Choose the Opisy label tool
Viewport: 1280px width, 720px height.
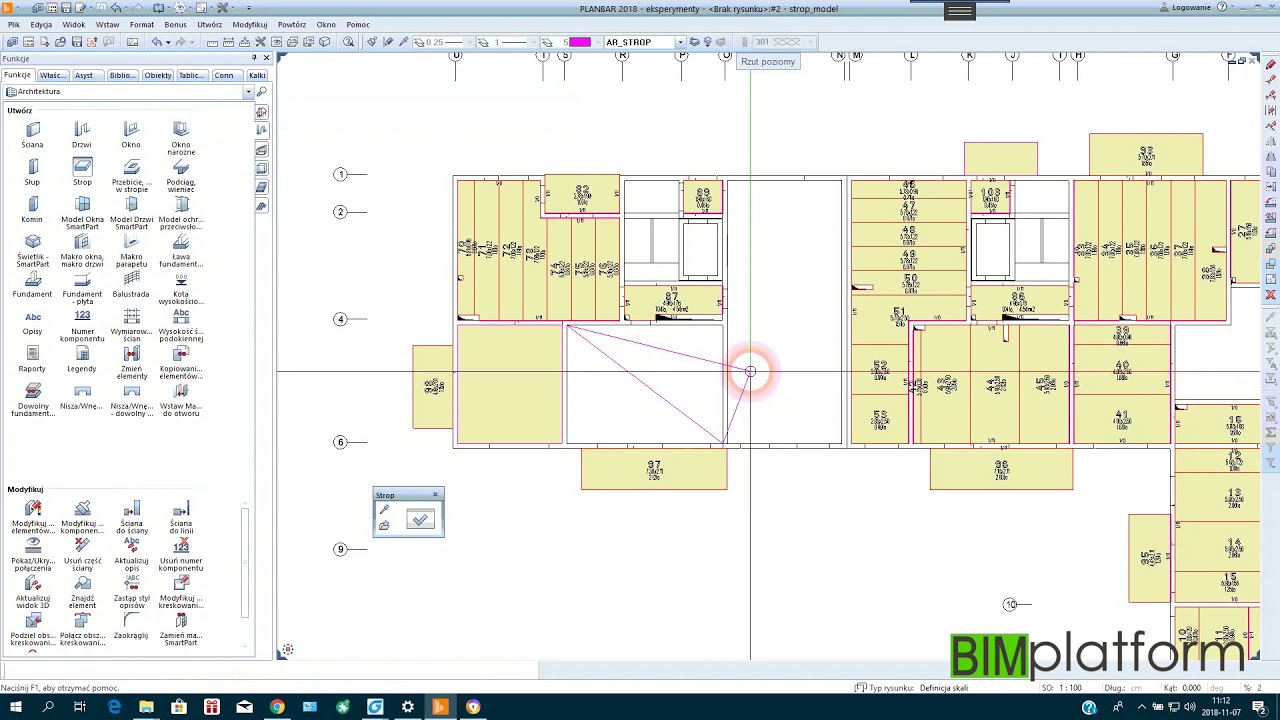(x=33, y=323)
